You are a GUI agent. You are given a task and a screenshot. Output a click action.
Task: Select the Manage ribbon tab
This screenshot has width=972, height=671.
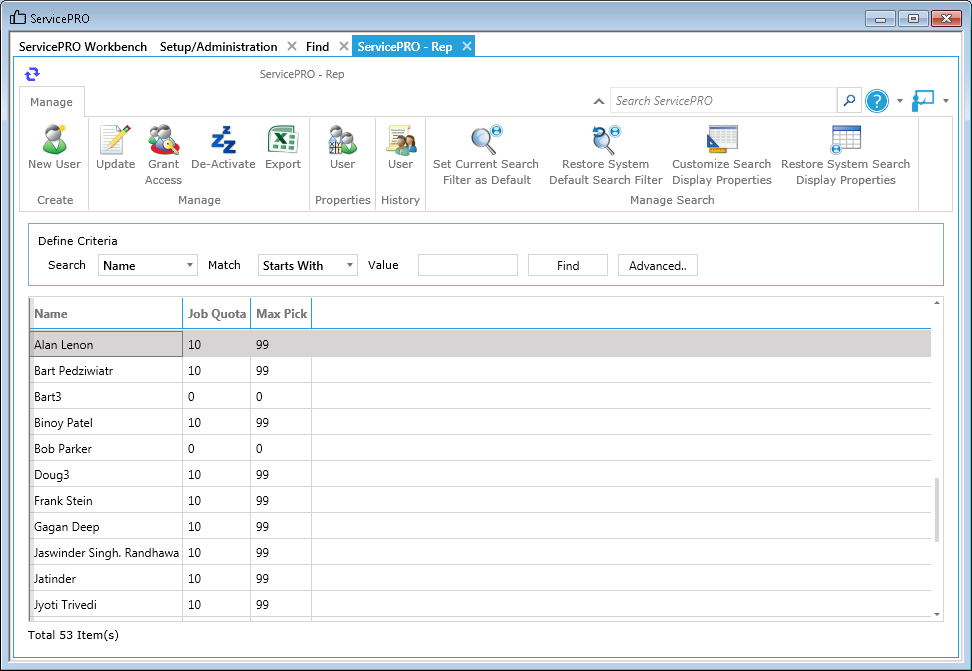point(51,102)
